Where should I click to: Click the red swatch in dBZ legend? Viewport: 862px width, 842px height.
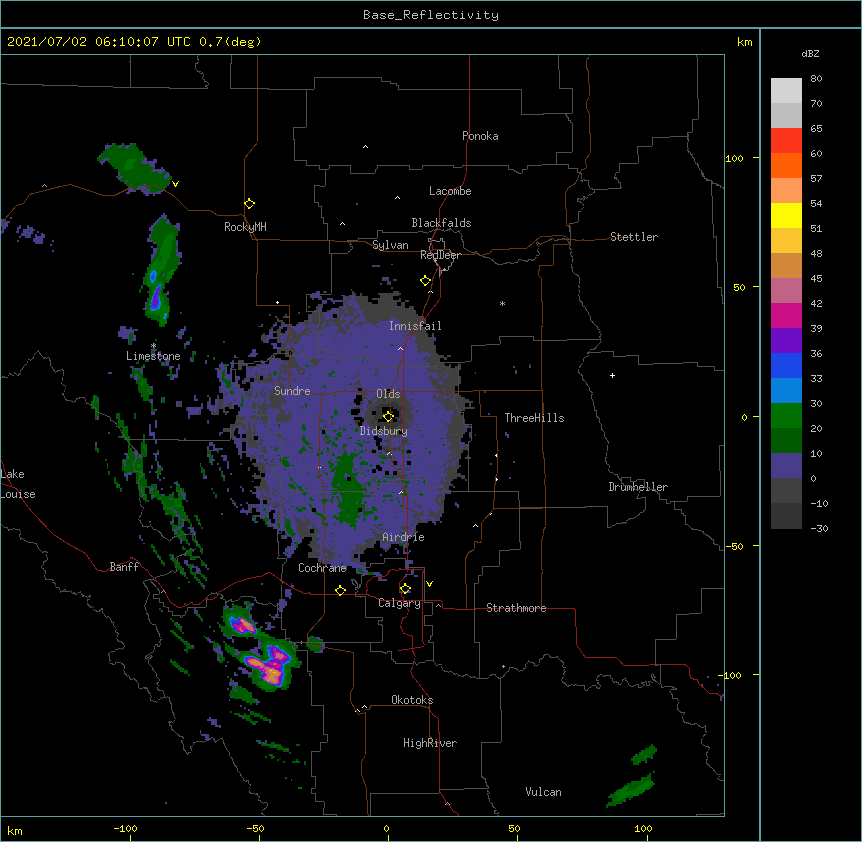[x=786, y=141]
